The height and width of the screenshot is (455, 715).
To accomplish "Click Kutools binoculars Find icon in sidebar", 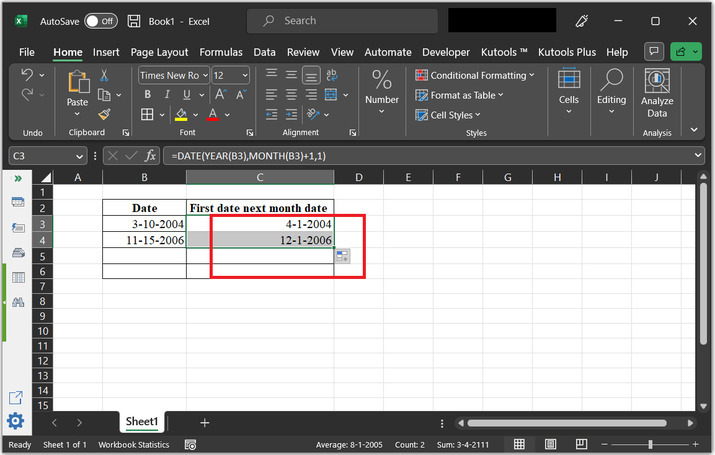I will click(18, 301).
